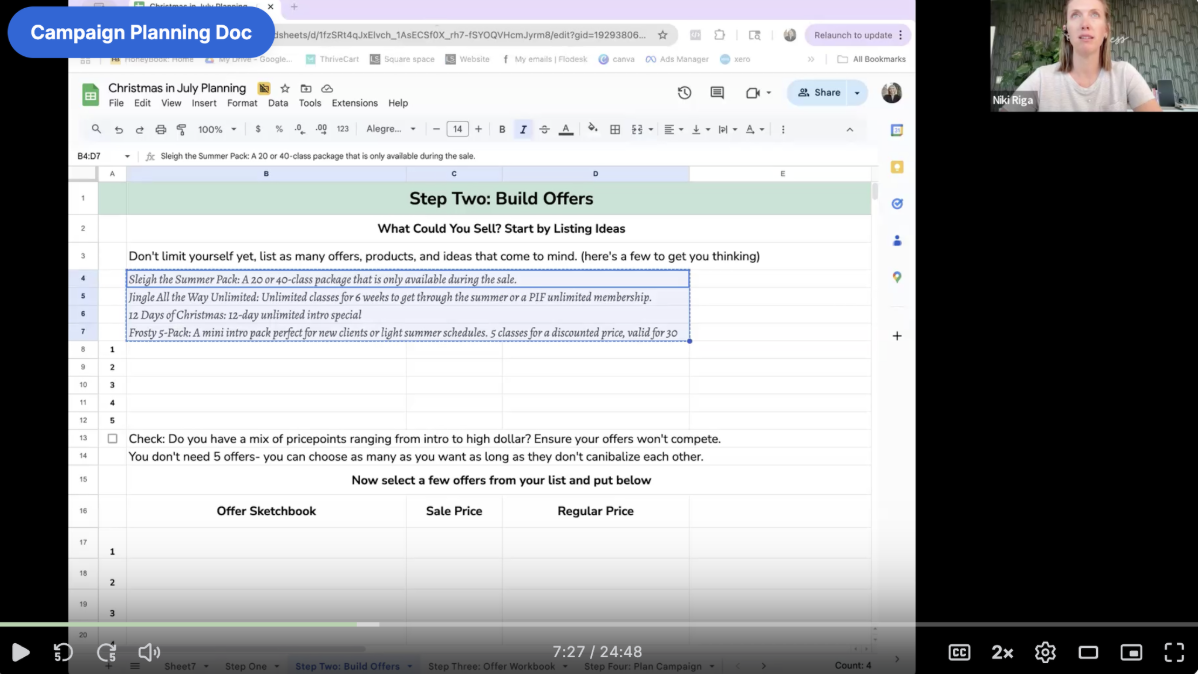Toggle italic formatting

tap(523, 130)
